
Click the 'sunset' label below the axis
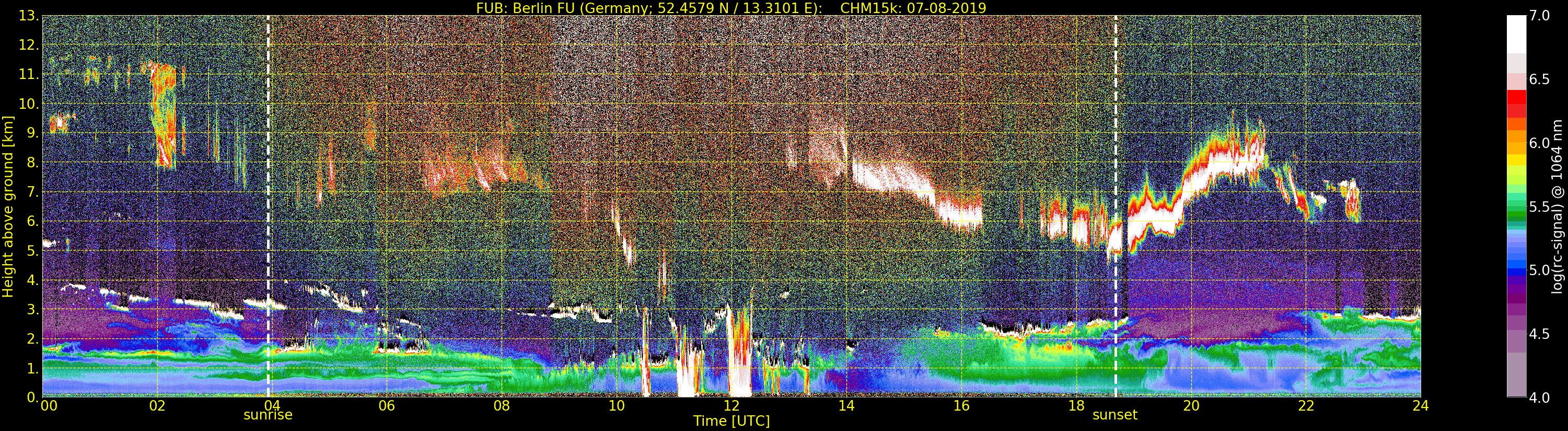tap(1114, 415)
